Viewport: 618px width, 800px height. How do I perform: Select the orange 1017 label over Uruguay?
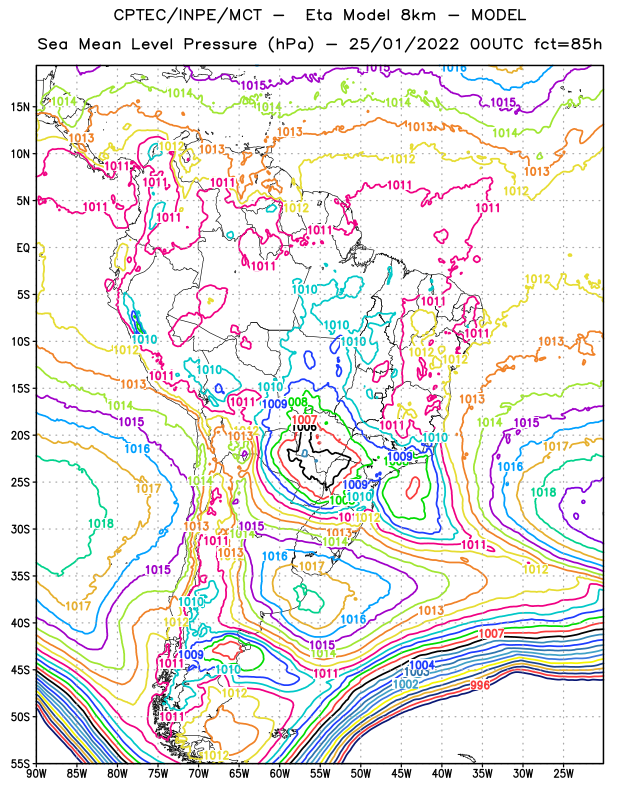[x=311, y=566]
